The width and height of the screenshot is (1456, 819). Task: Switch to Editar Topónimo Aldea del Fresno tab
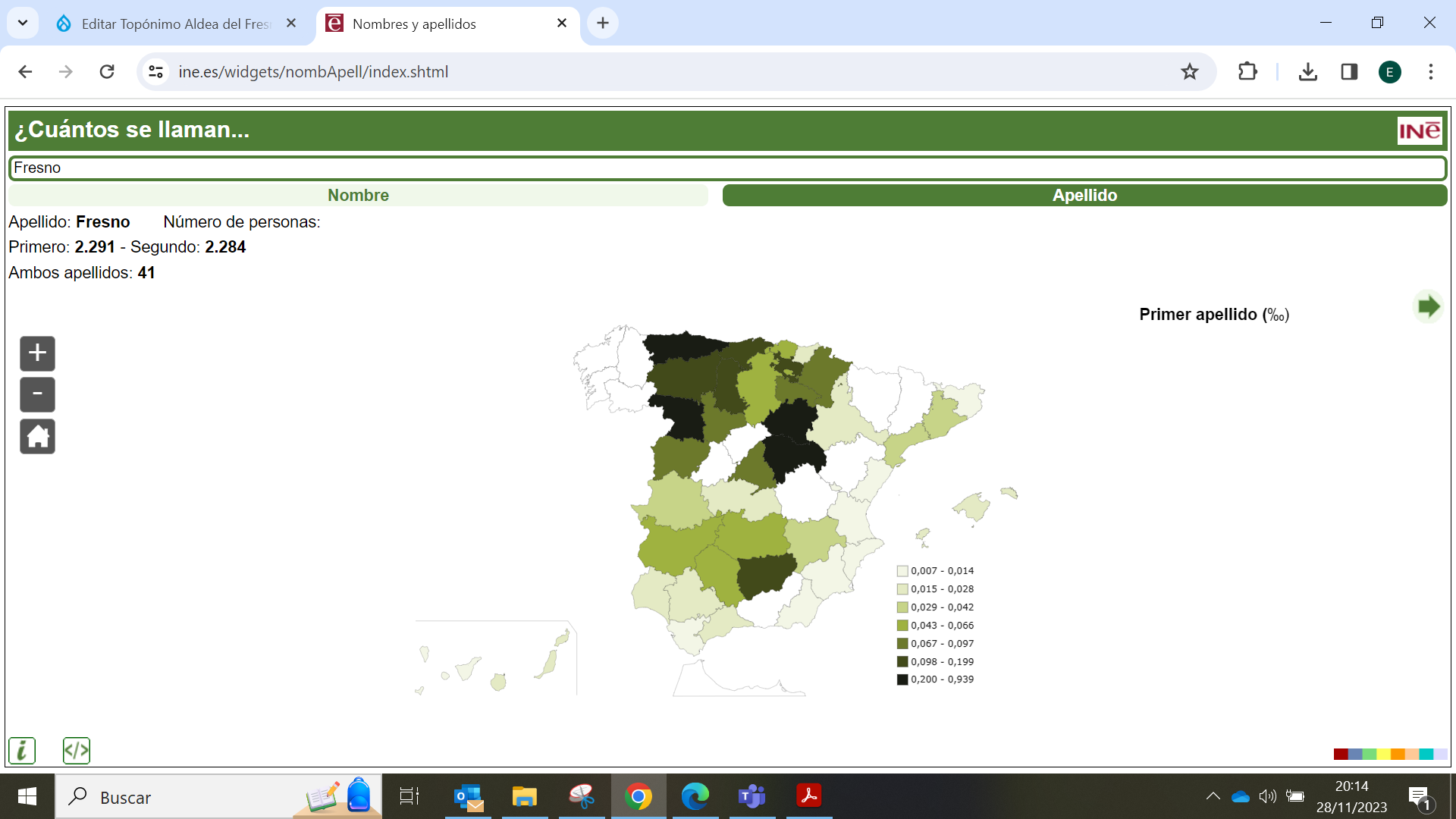[x=176, y=24]
